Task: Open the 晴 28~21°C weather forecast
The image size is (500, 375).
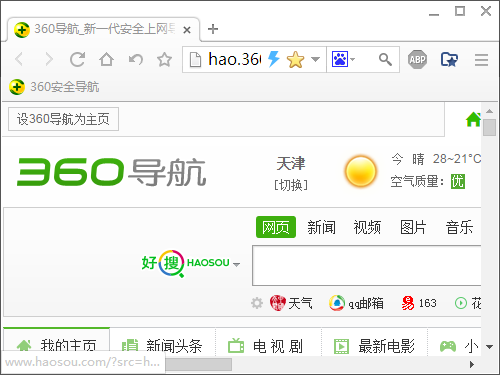Action: [447, 159]
